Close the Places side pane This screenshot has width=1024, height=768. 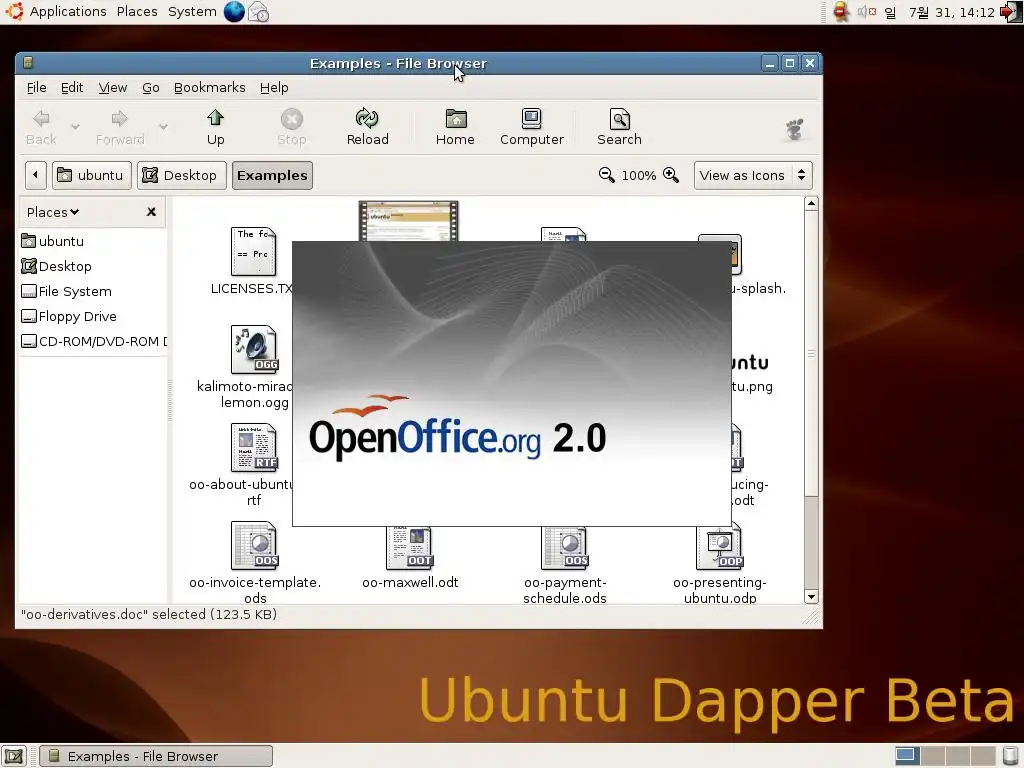click(152, 212)
